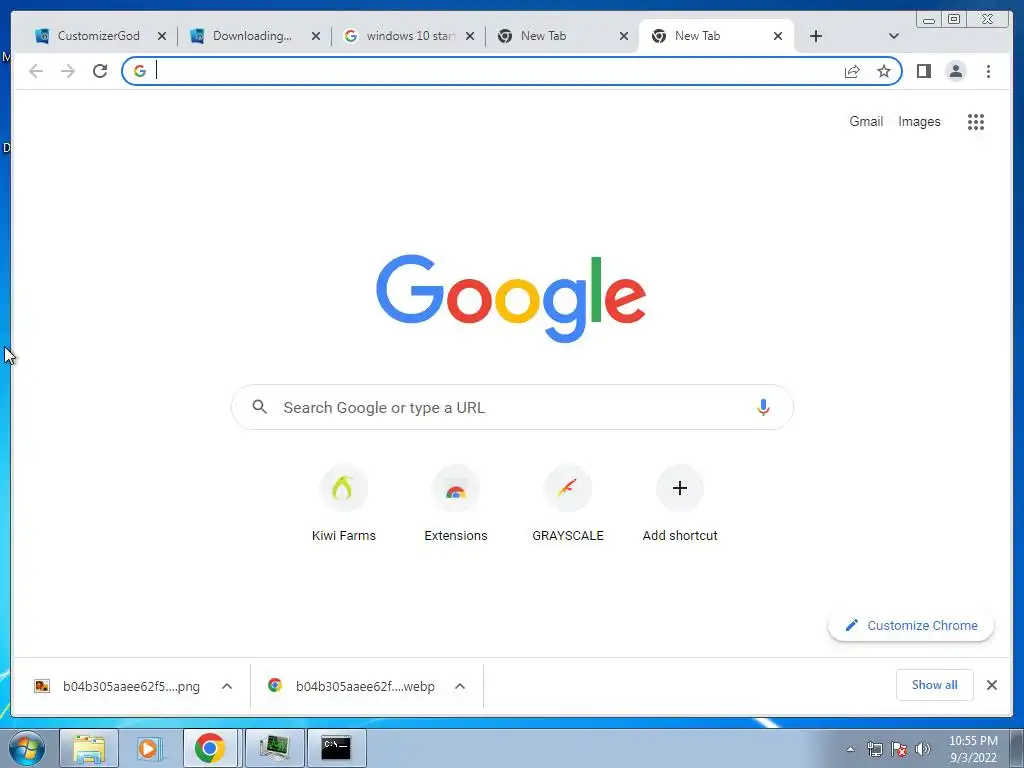This screenshot has height=768, width=1024.
Task: Click Customize Chrome button
Action: coord(911,625)
